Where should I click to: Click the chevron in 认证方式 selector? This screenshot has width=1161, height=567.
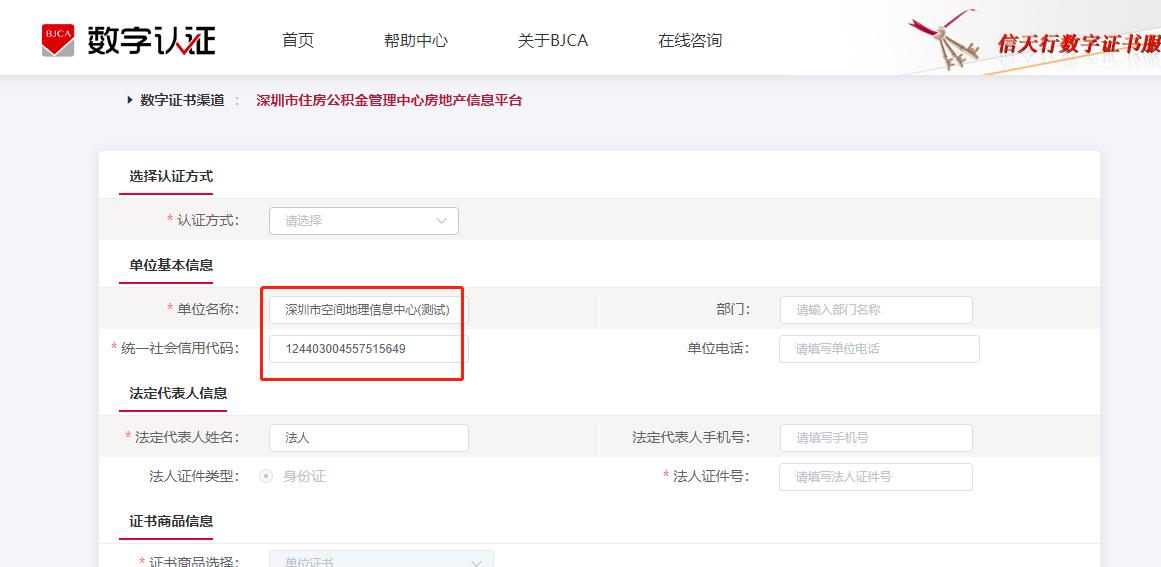click(442, 221)
